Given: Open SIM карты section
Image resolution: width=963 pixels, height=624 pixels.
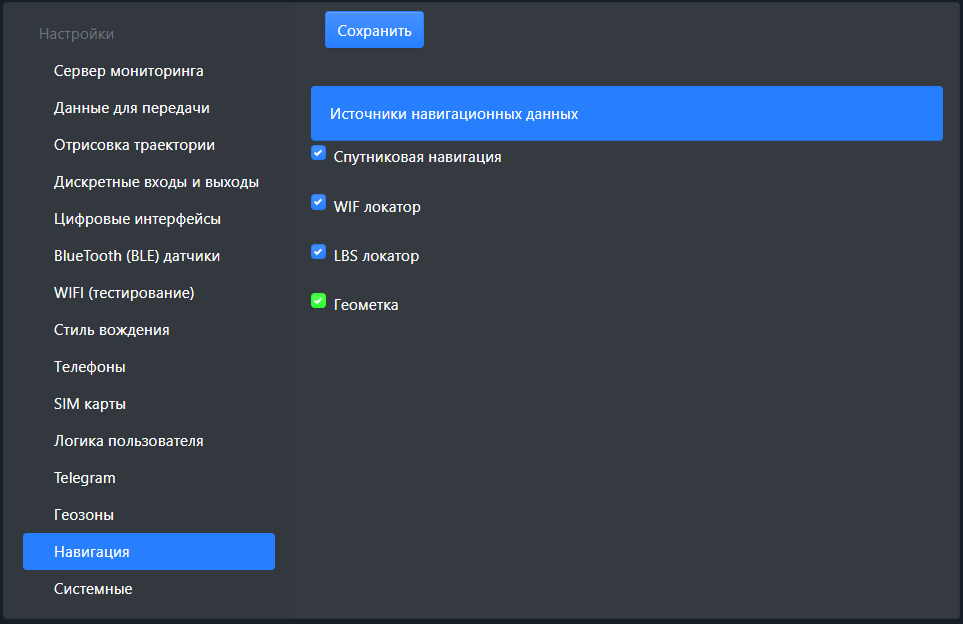Looking at the screenshot, I should 90,404.
